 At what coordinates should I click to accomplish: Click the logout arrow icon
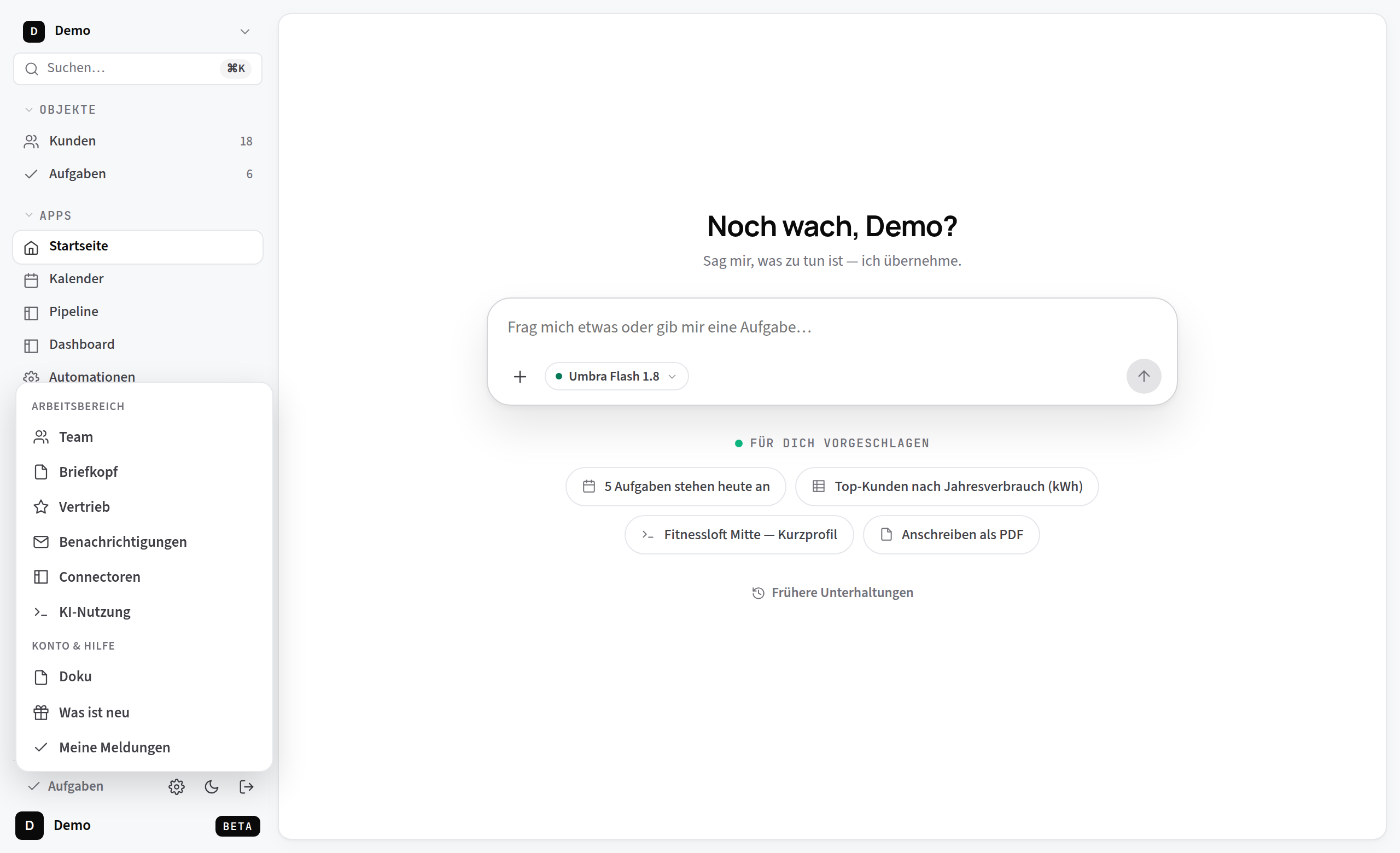(x=247, y=786)
